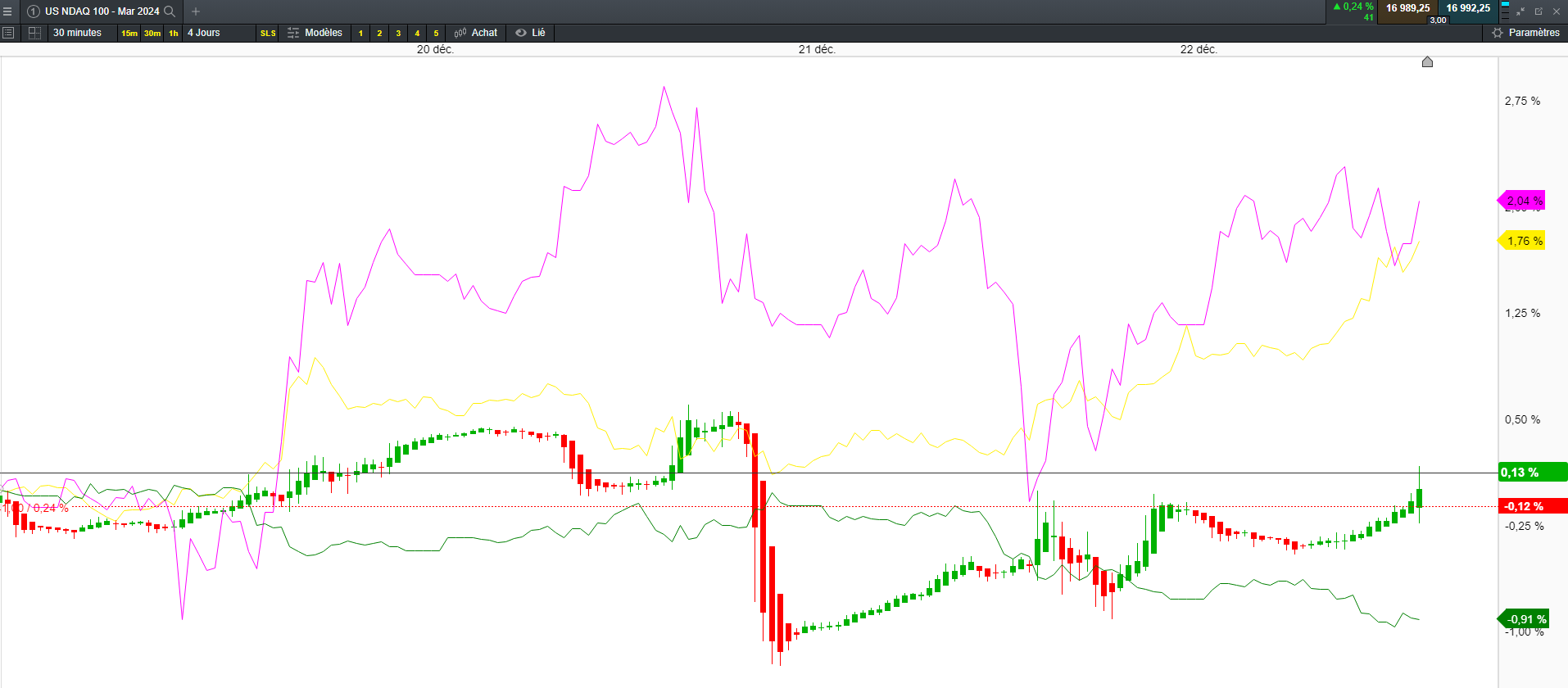1568x688 pixels.
Task: Open the chart layout grid icon
Action: point(34,33)
